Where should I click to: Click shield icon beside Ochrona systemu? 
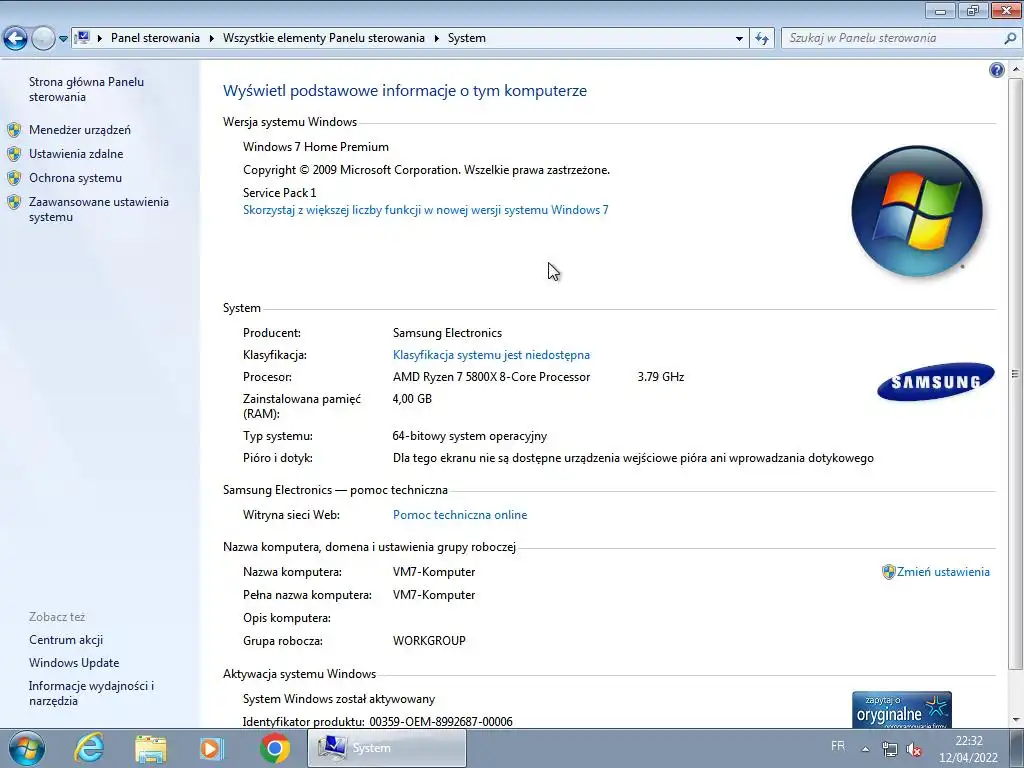14,178
